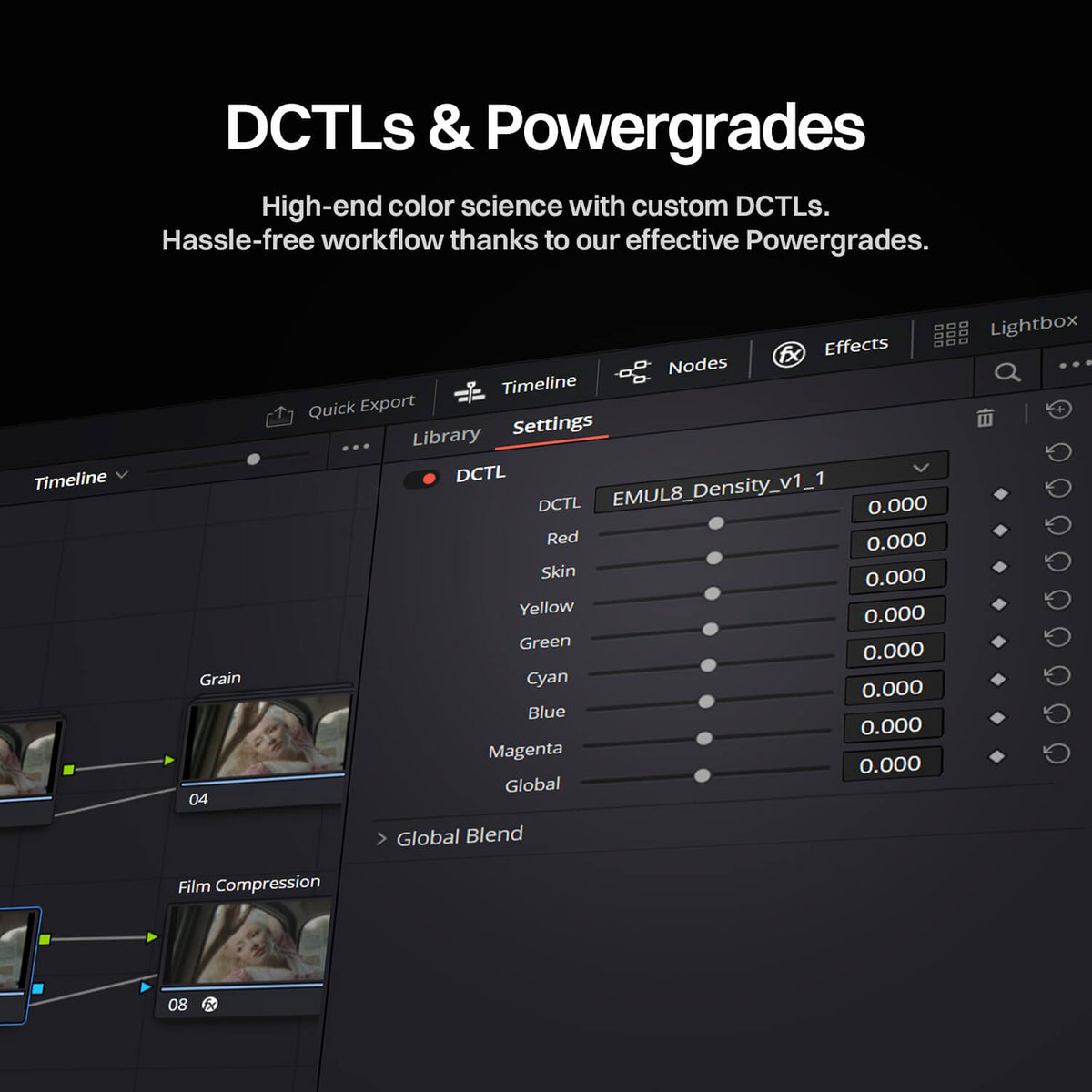This screenshot has height=1092, width=1092.
Task: Click the Red value field
Action: [899, 505]
